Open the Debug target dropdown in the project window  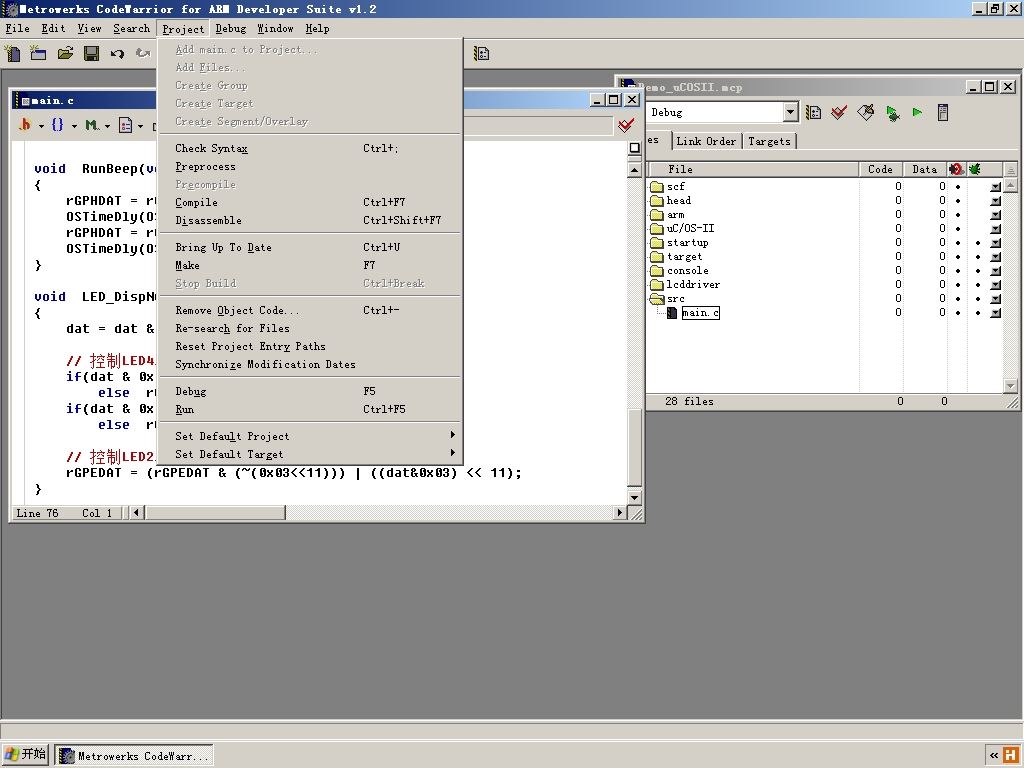[790, 112]
